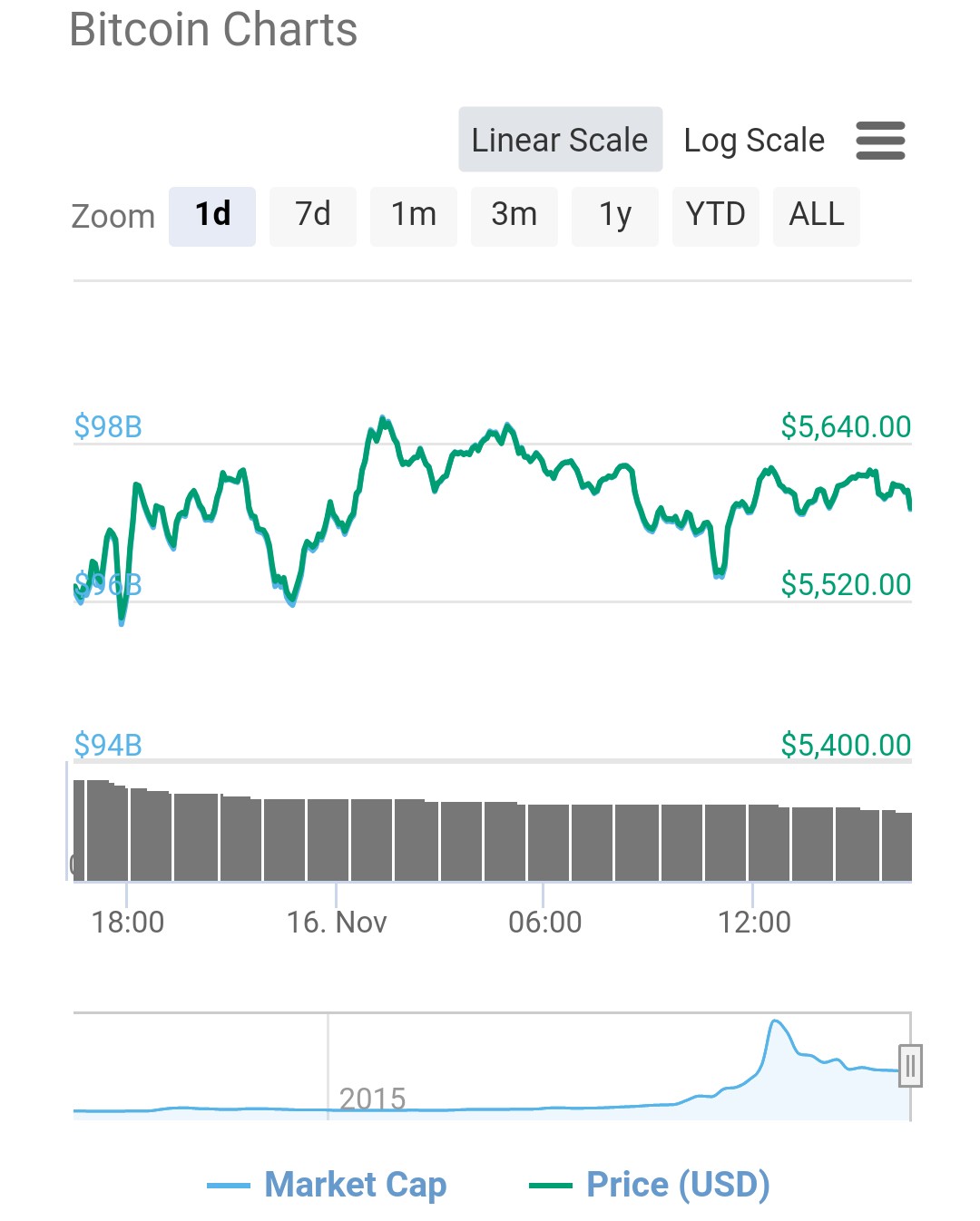Switch chart to Linear Scale
The width and height of the screenshot is (980, 1221).
(x=560, y=140)
